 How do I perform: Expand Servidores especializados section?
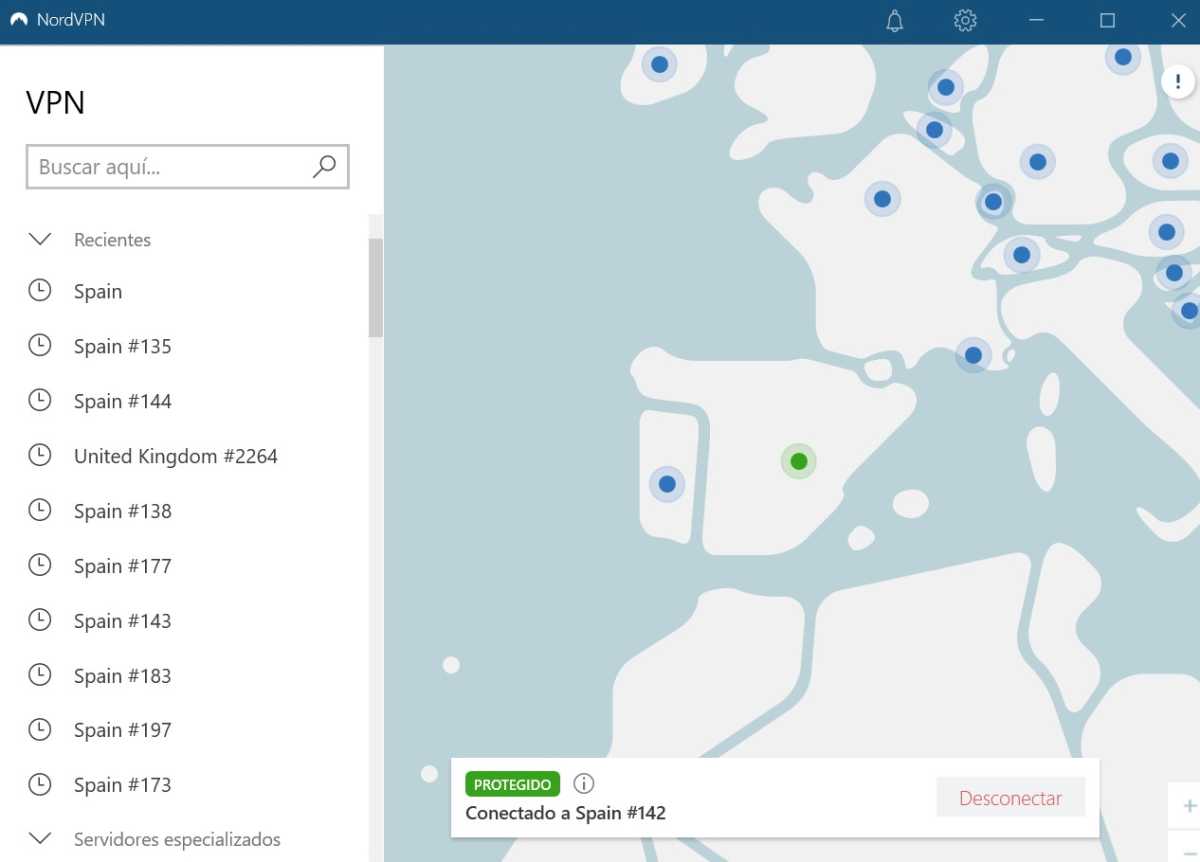(39, 839)
